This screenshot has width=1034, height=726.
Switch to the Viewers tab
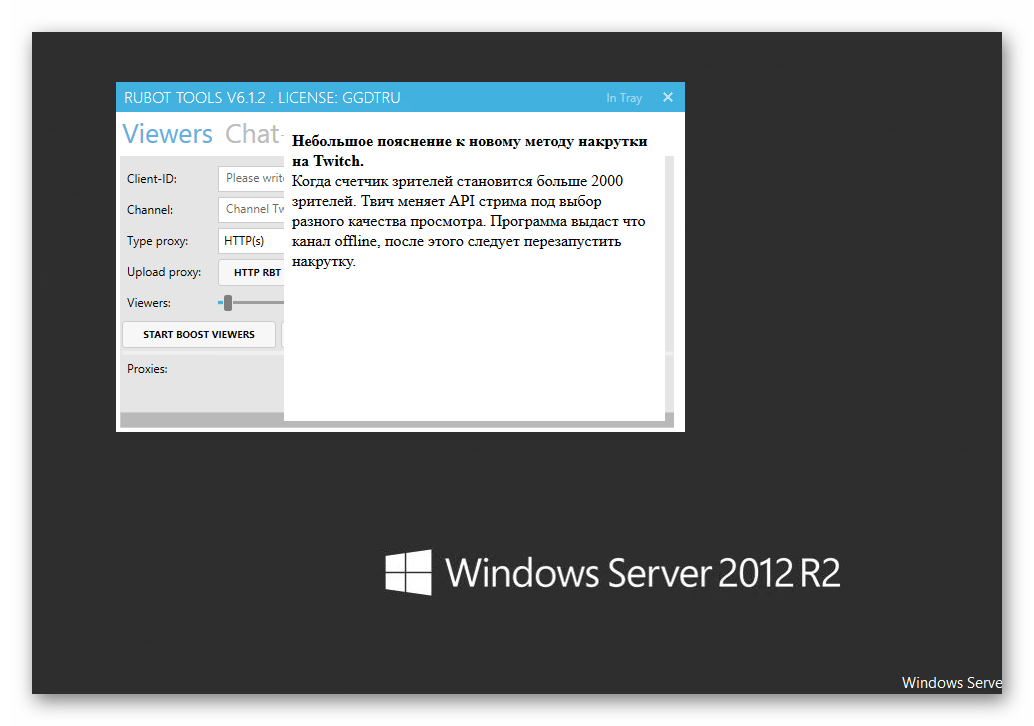point(167,134)
